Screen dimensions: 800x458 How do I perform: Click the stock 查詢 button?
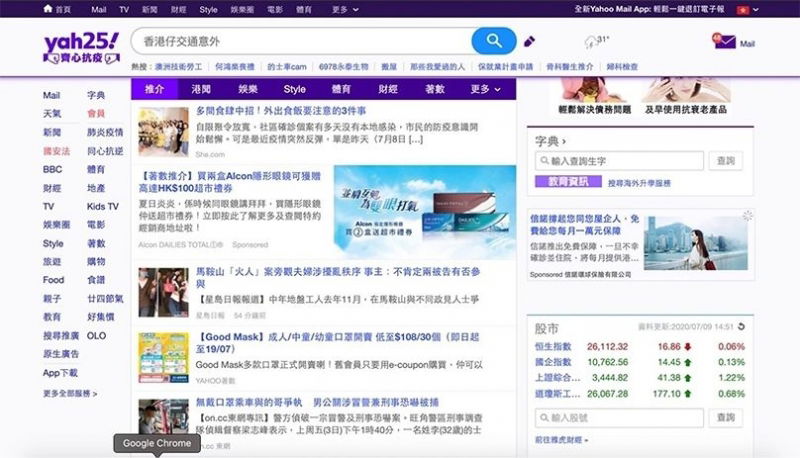(726, 418)
